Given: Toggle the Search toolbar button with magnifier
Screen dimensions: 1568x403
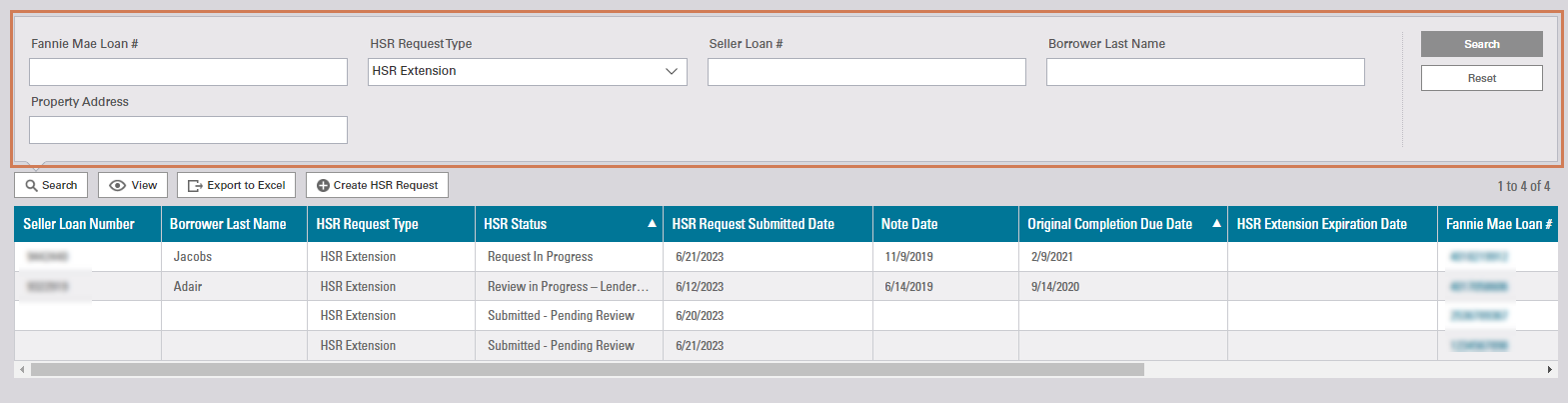Looking at the screenshot, I should [51, 185].
